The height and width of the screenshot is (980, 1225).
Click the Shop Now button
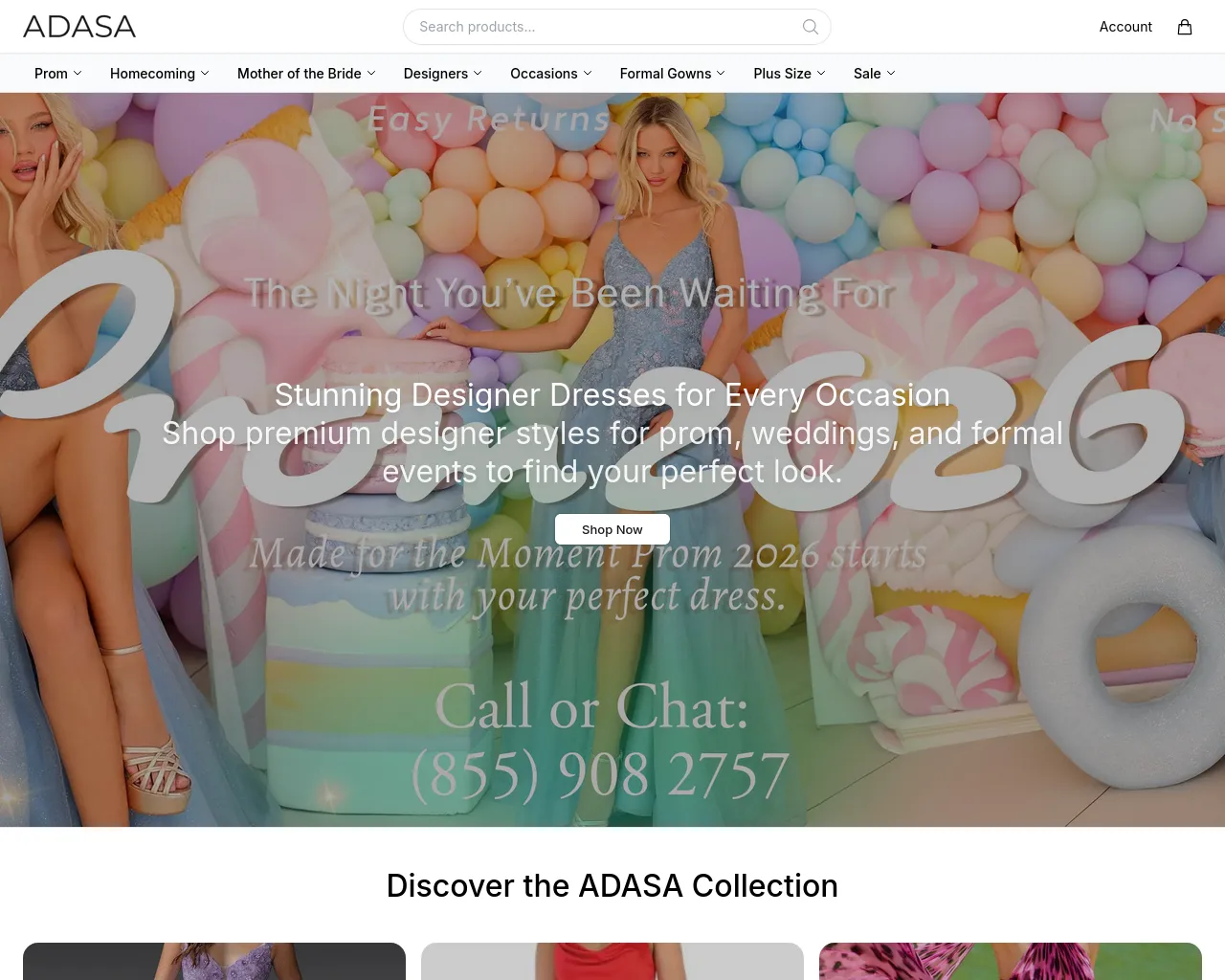click(612, 529)
